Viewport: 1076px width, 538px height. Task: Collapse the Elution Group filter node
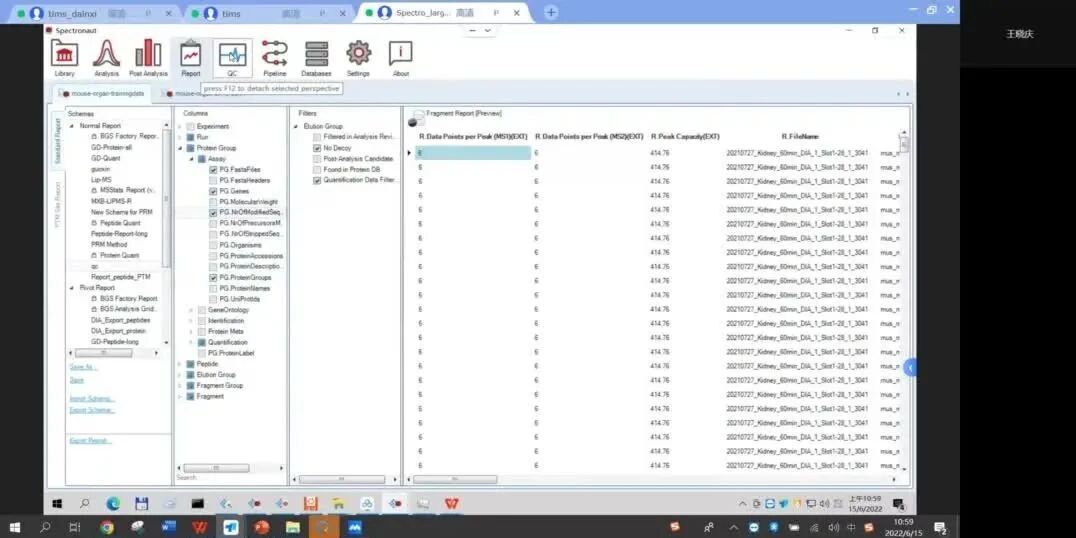296,126
